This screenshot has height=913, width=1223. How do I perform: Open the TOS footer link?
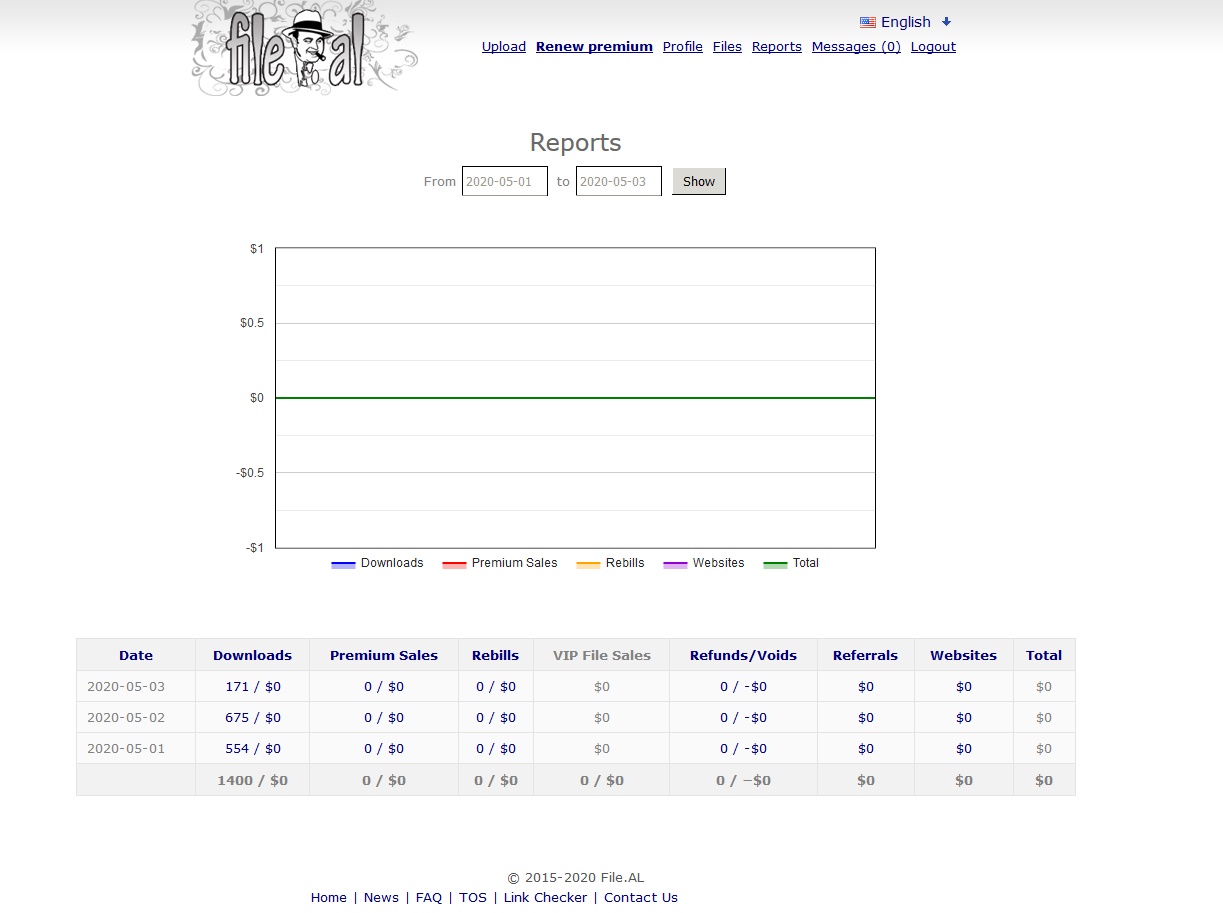coord(473,897)
